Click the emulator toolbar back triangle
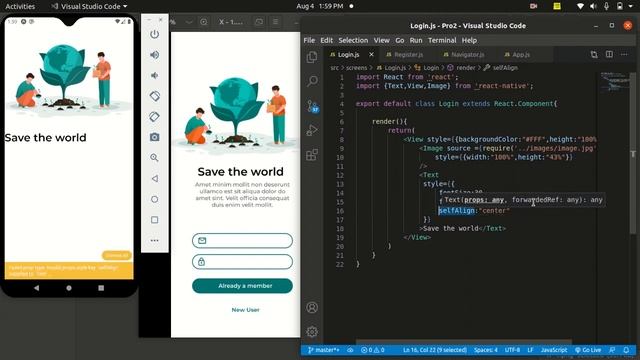Screen dimensions: 640x360 pos(154,178)
